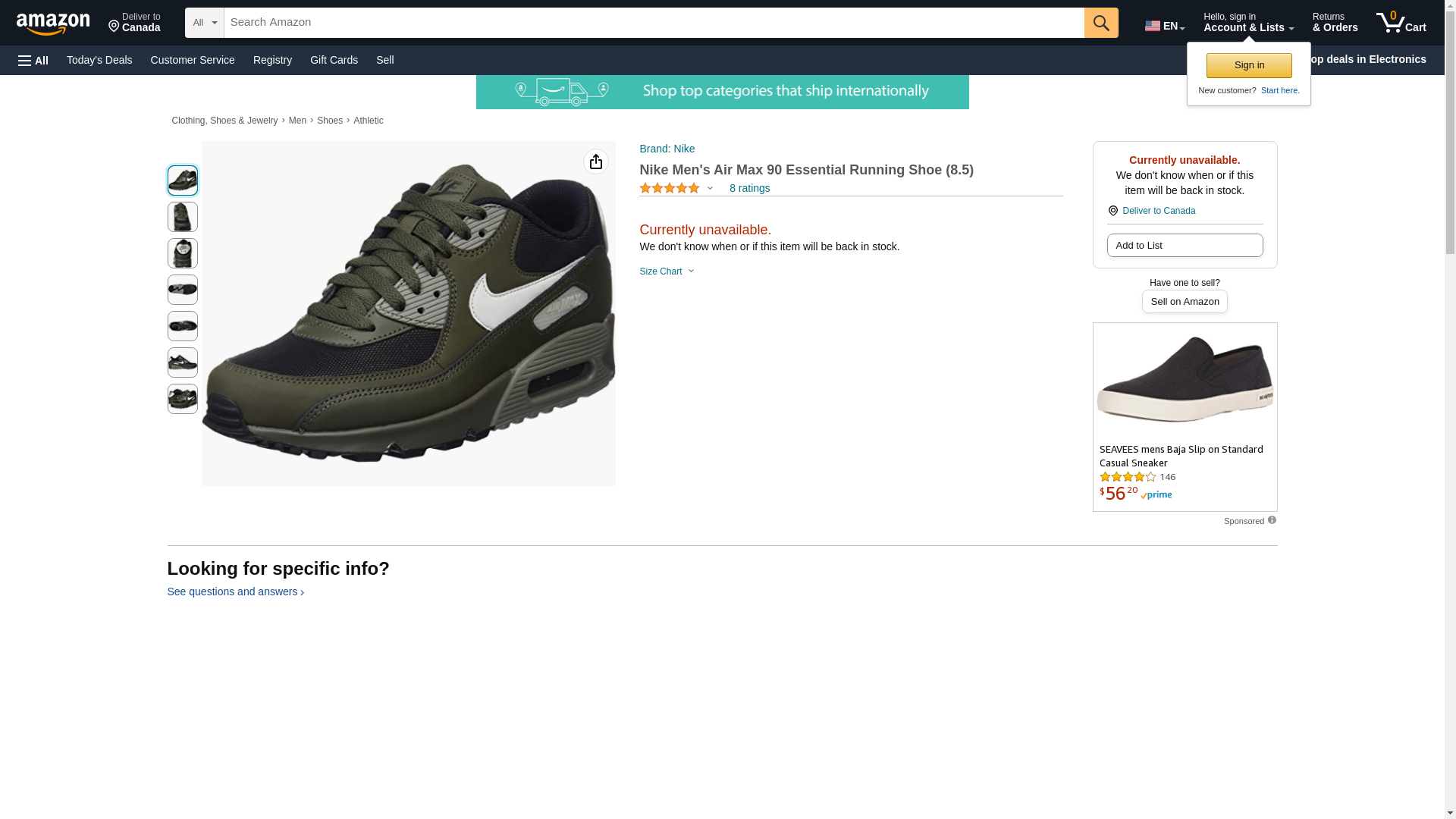
Task: Click inside the Search Amazon field
Action: coord(652,23)
